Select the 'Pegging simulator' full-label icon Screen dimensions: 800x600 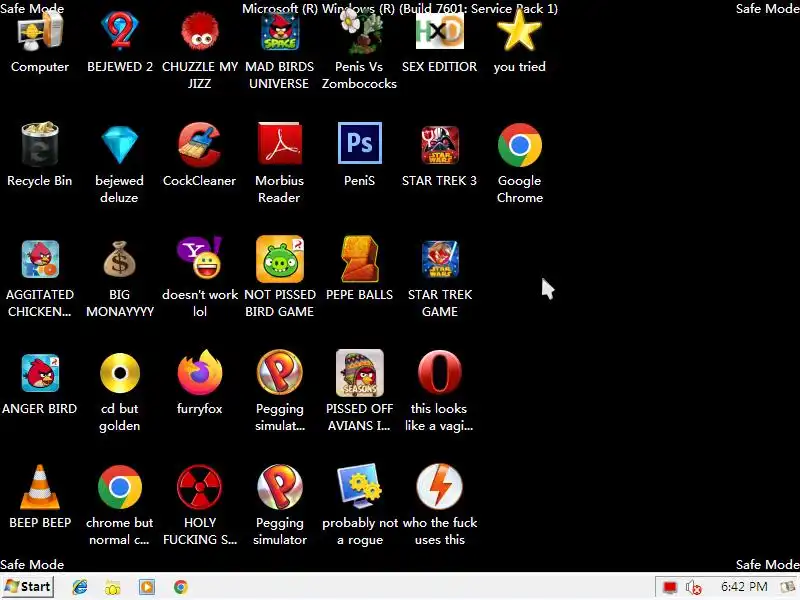(280, 487)
